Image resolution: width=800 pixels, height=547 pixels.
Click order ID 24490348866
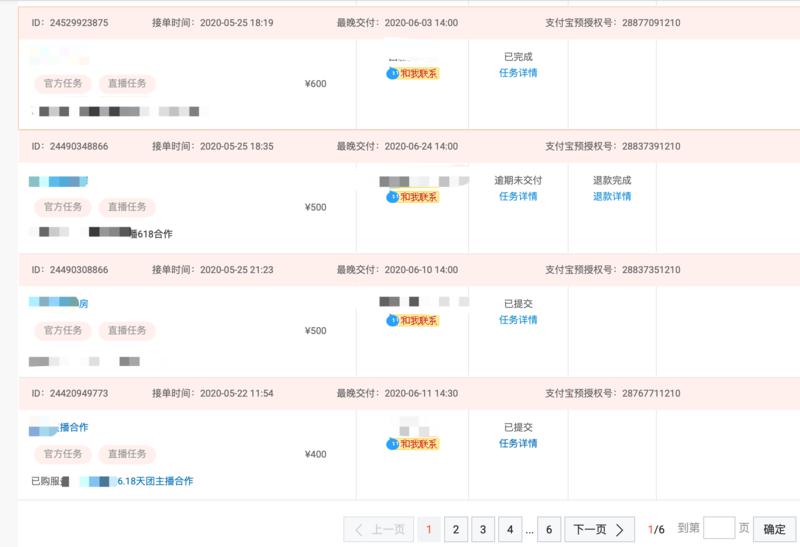pos(70,146)
